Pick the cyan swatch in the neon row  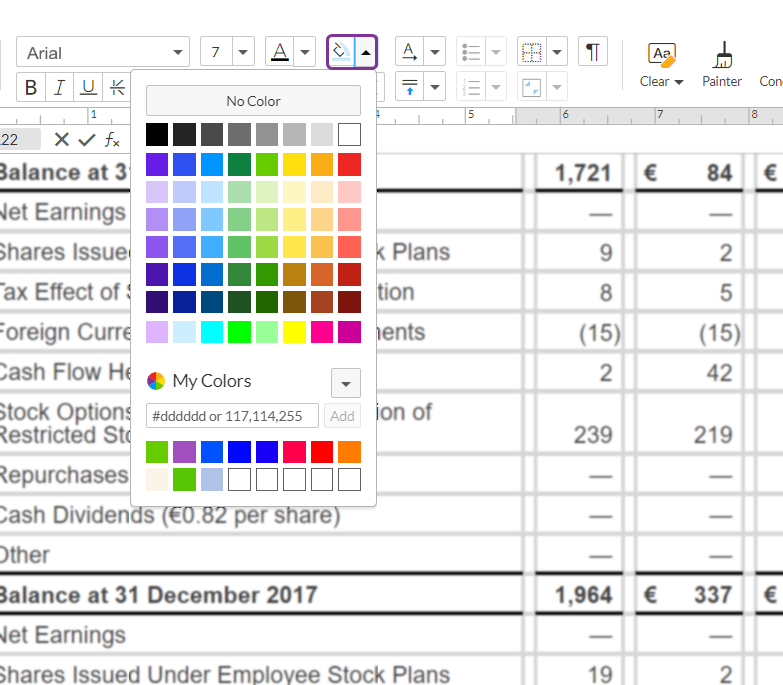[212, 332]
